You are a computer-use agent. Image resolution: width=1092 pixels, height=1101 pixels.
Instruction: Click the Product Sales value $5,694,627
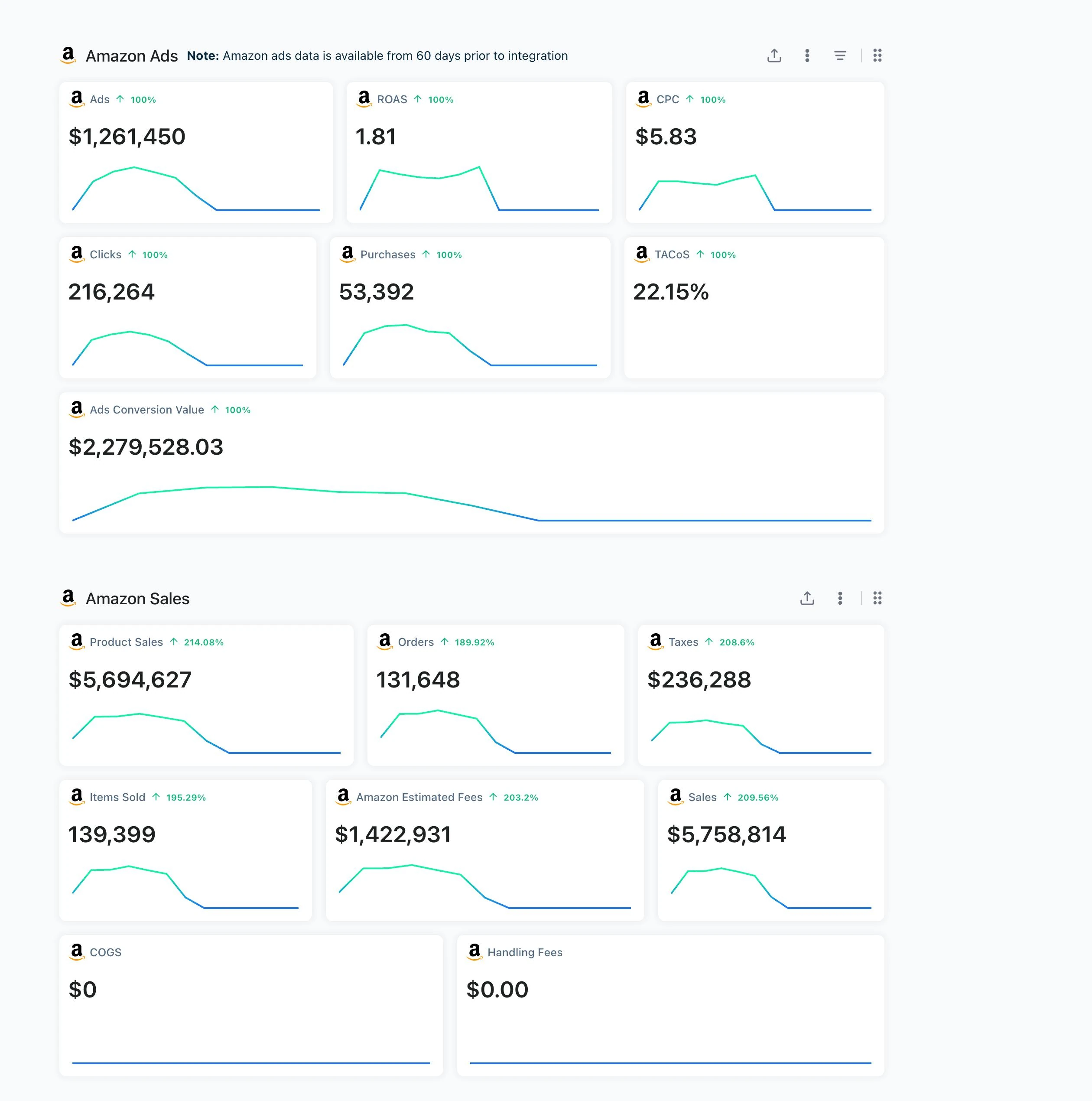[x=130, y=679]
